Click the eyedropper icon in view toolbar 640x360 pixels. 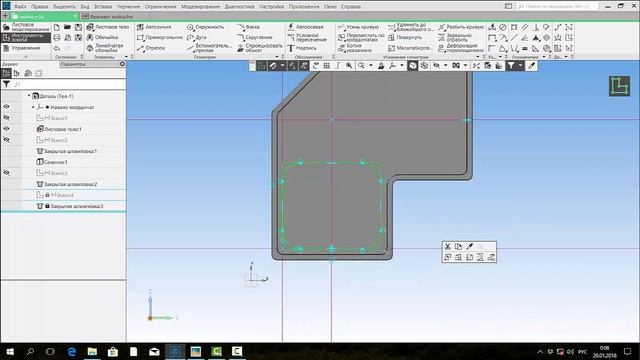pos(531,66)
